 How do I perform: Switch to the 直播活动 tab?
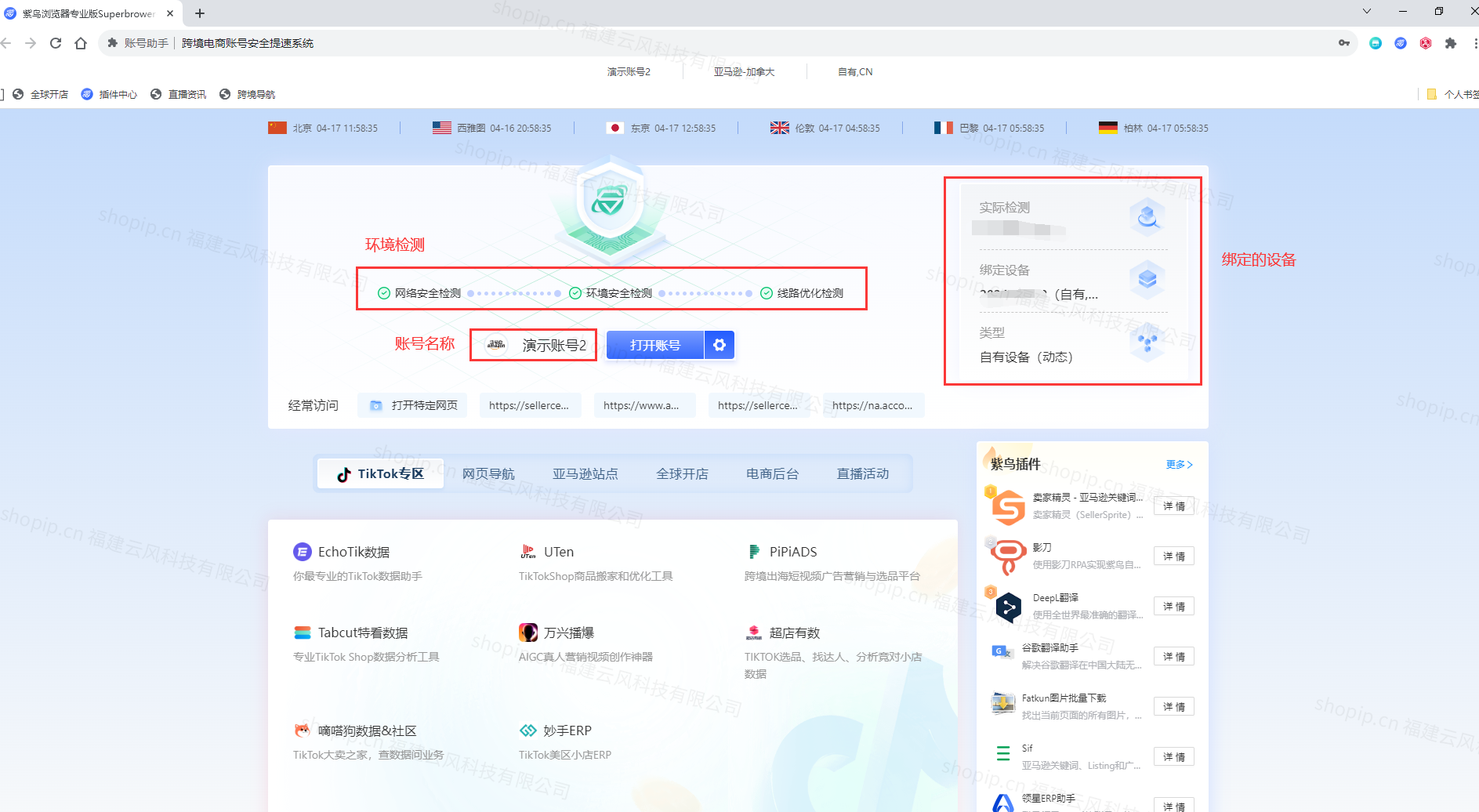coord(863,473)
